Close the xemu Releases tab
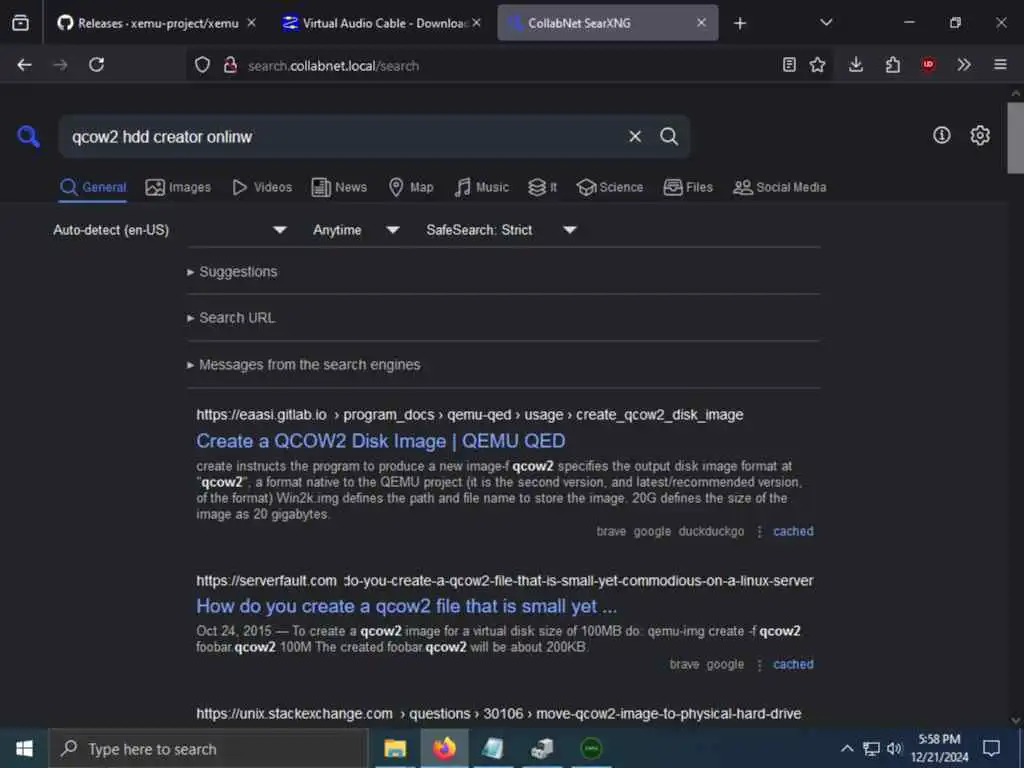 [x=251, y=23]
